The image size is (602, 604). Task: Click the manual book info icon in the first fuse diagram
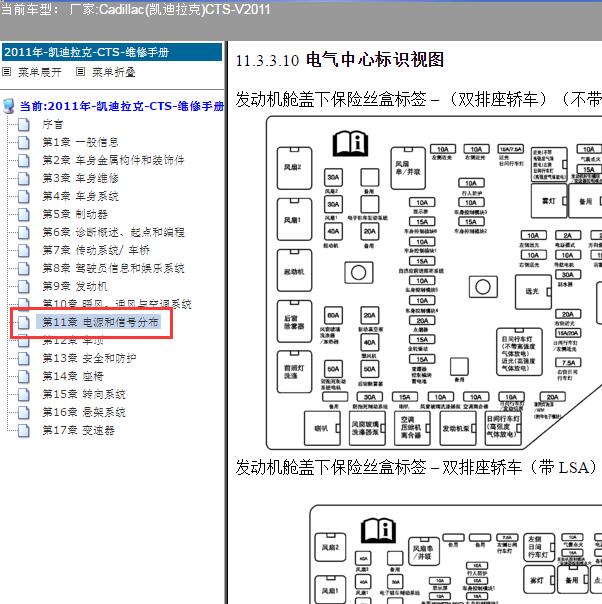(x=350, y=143)
